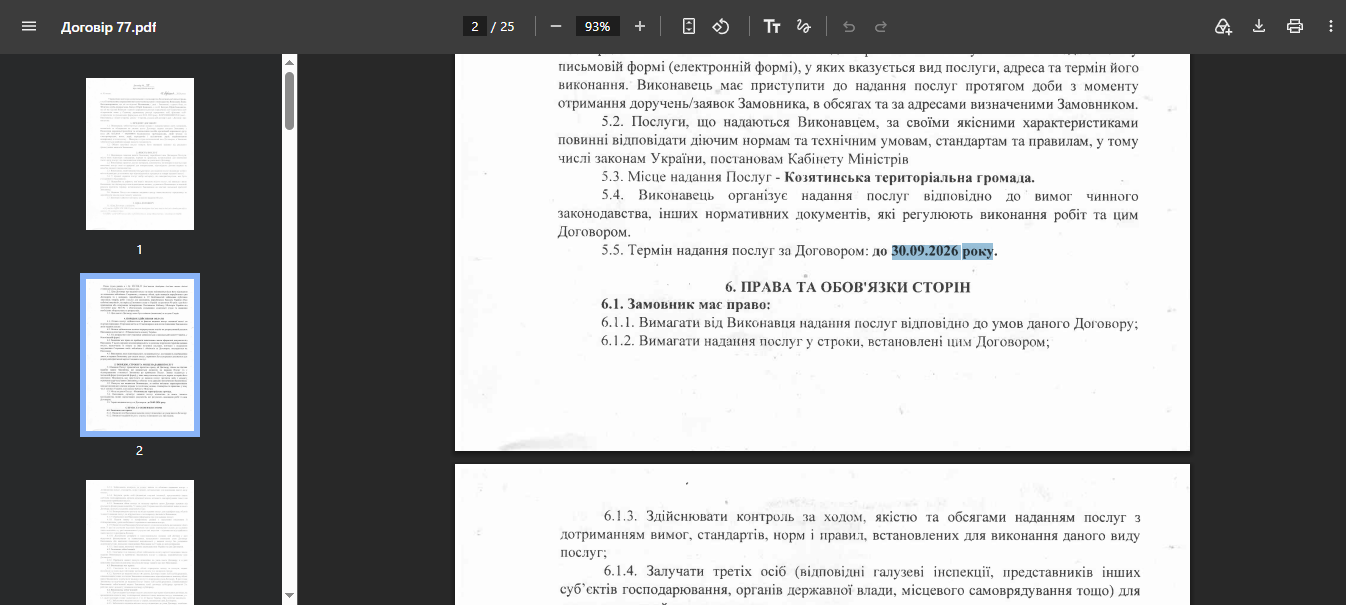The image size is (1346, 605).
Task: Click the Redo arrow
Action: (881, 26)
